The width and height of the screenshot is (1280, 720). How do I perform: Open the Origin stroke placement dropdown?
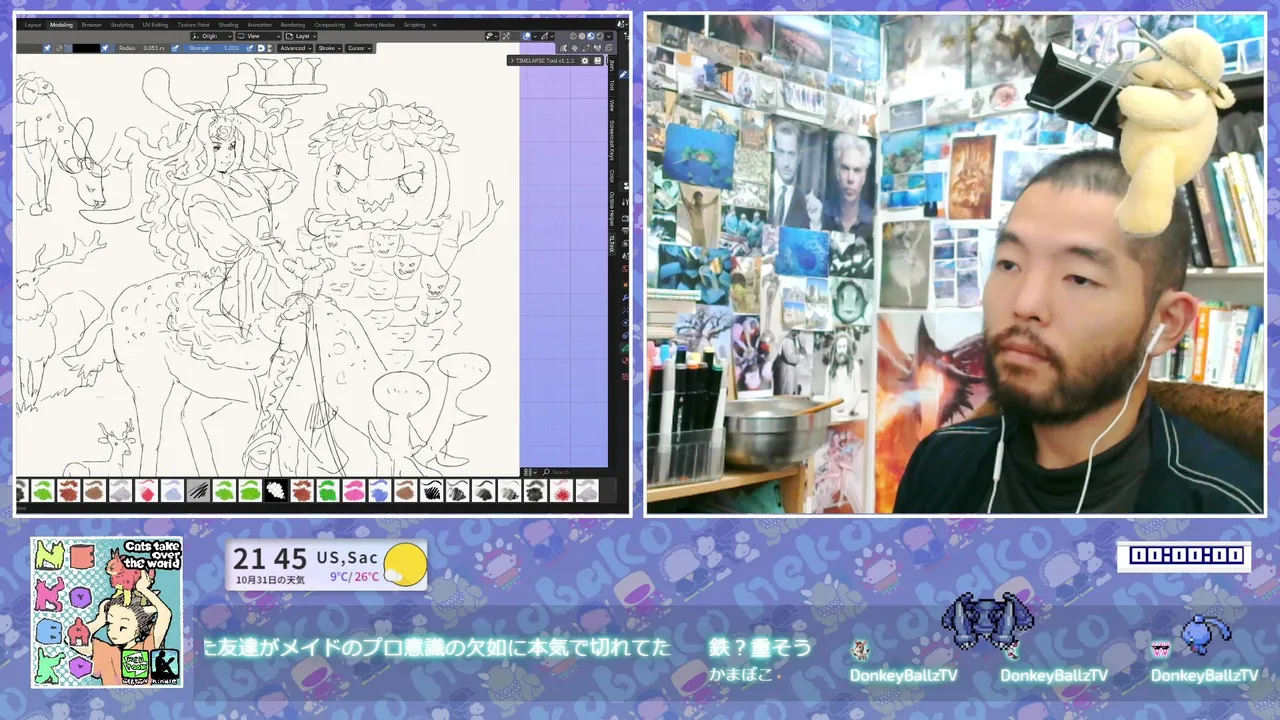[212, 36]
